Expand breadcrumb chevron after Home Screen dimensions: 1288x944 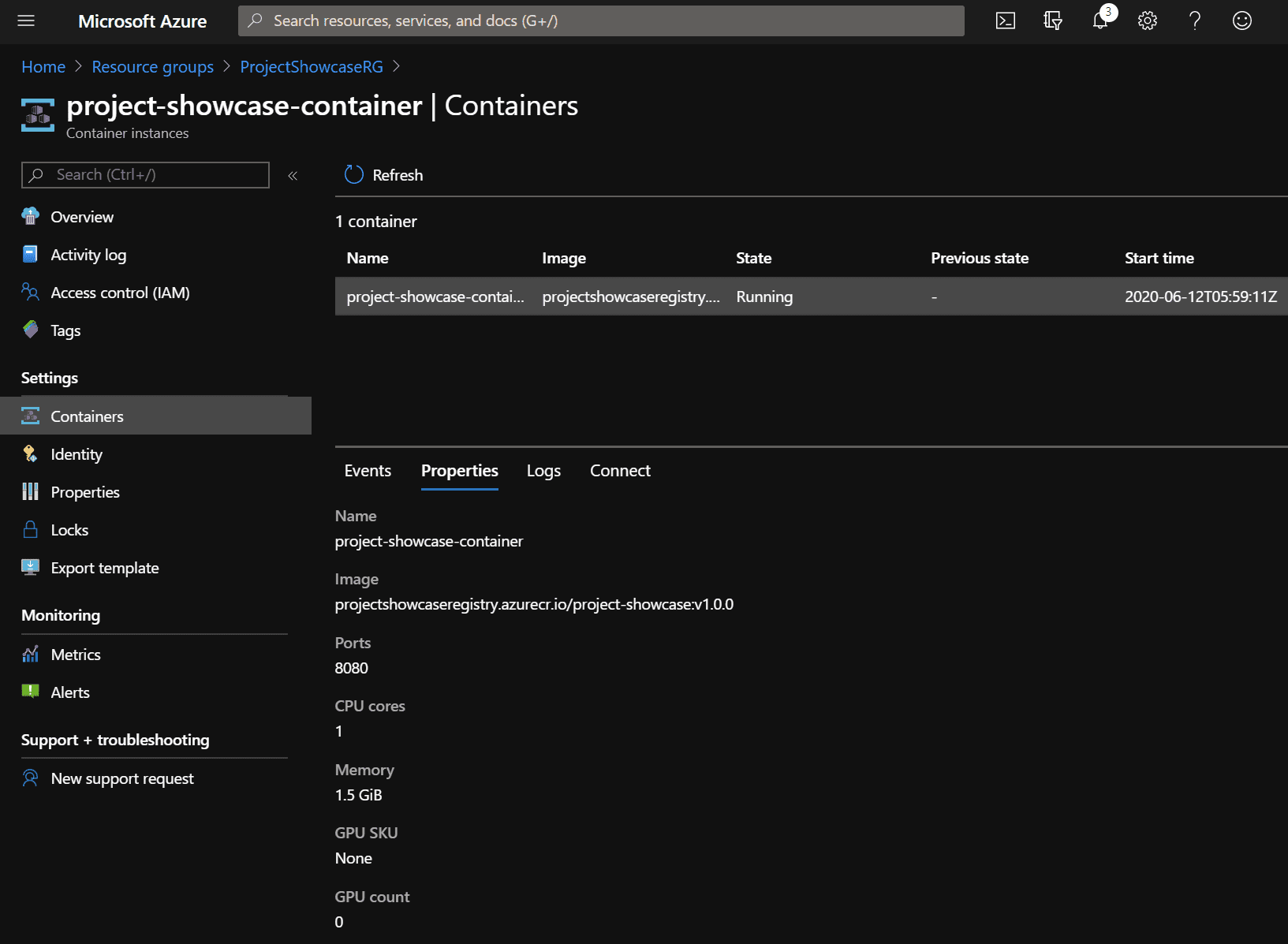click(x=79, y=66)
